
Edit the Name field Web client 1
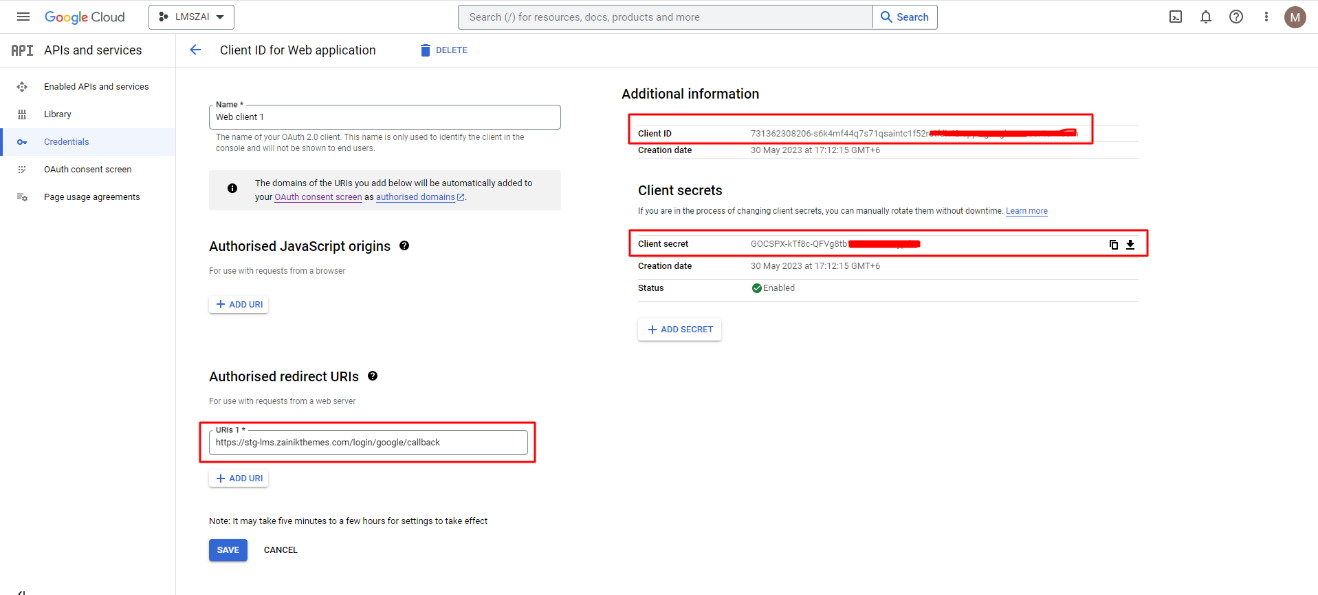click(385, 117)
